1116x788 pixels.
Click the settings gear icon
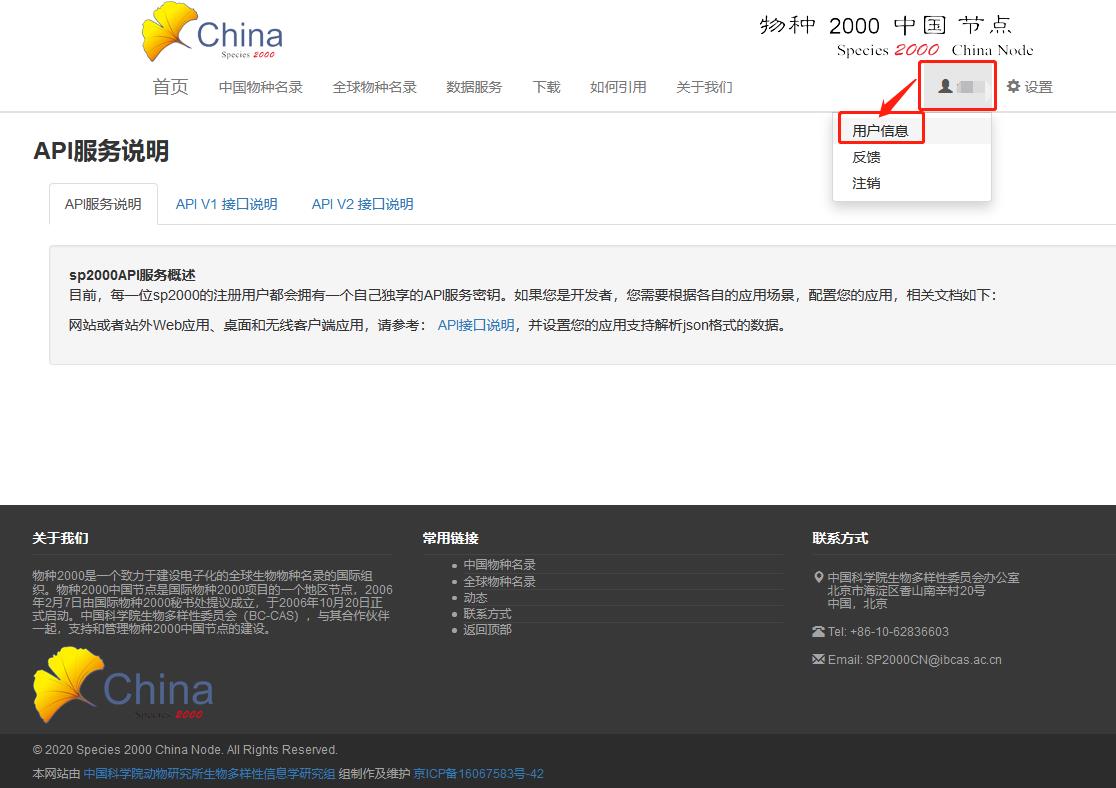1013,87
